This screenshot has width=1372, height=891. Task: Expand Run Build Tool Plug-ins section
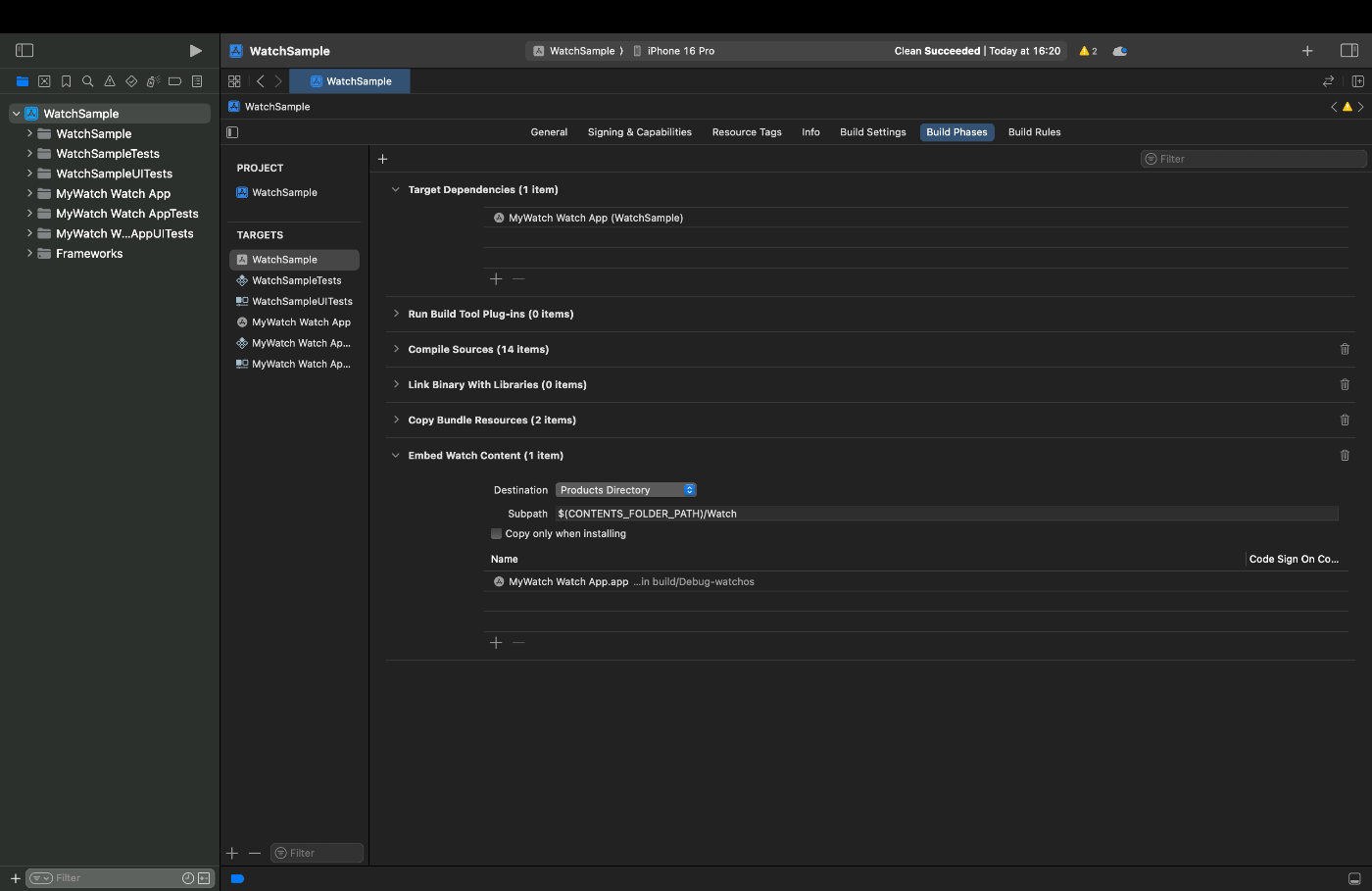click(x=396, y=314)
